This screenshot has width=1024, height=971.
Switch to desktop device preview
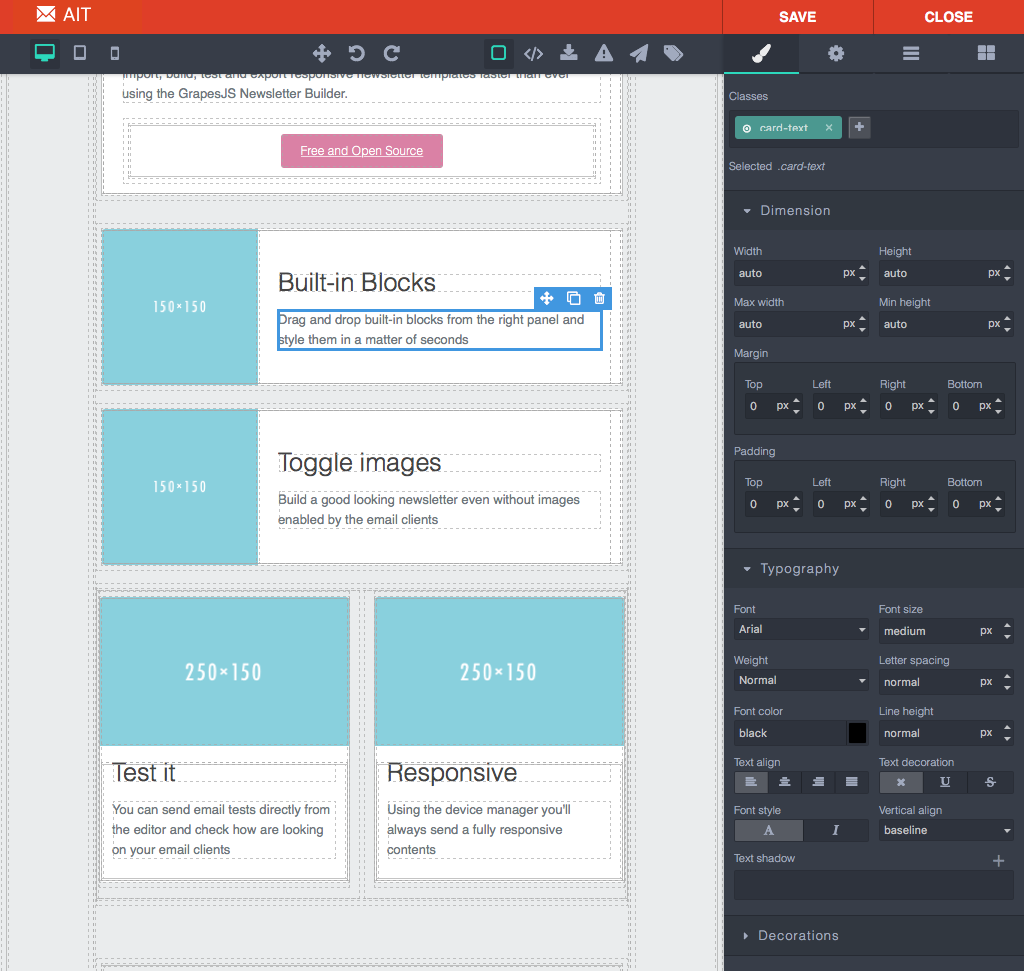click(45, 53)
